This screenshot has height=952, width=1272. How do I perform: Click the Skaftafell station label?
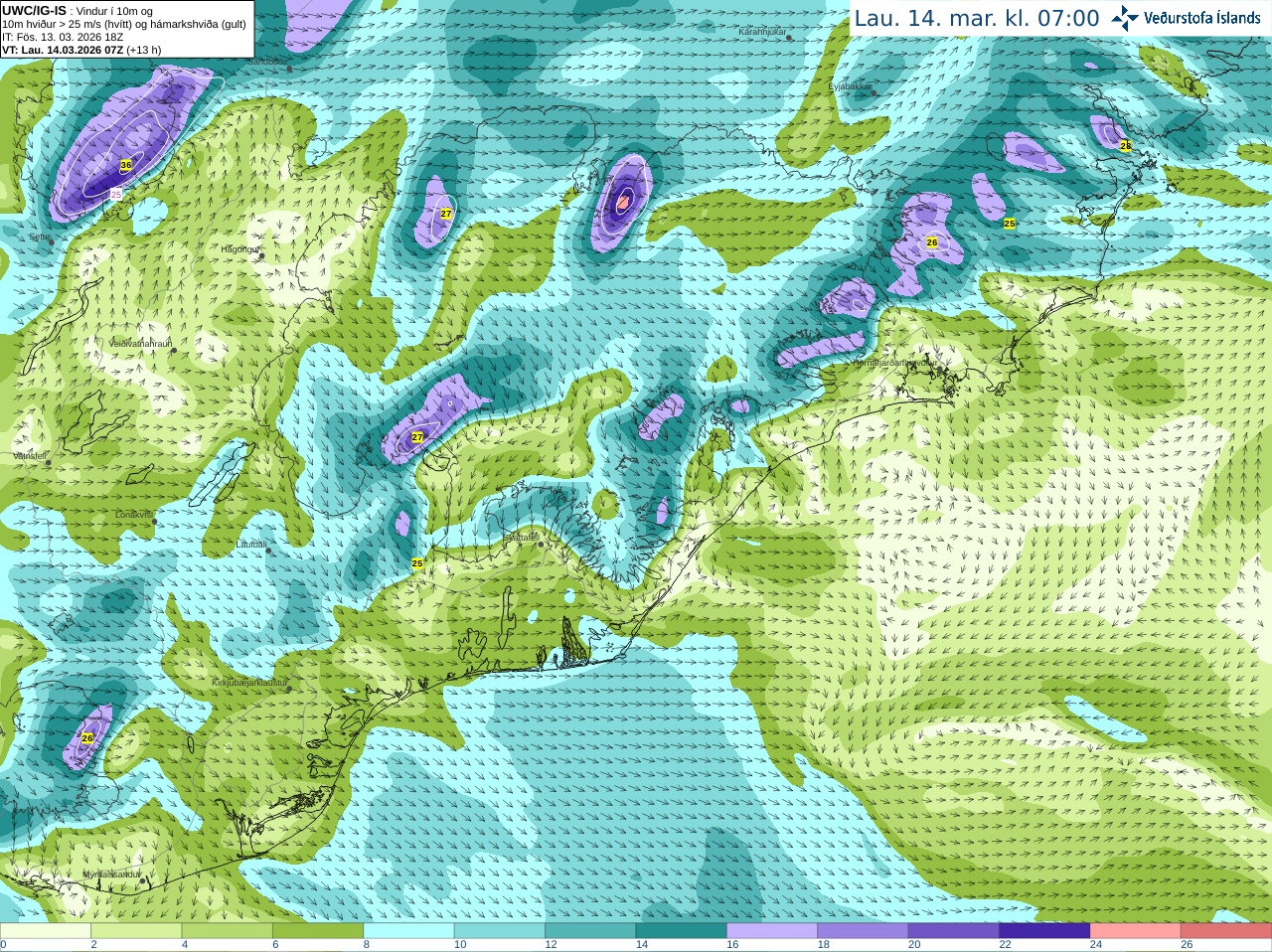click(521, 538)
